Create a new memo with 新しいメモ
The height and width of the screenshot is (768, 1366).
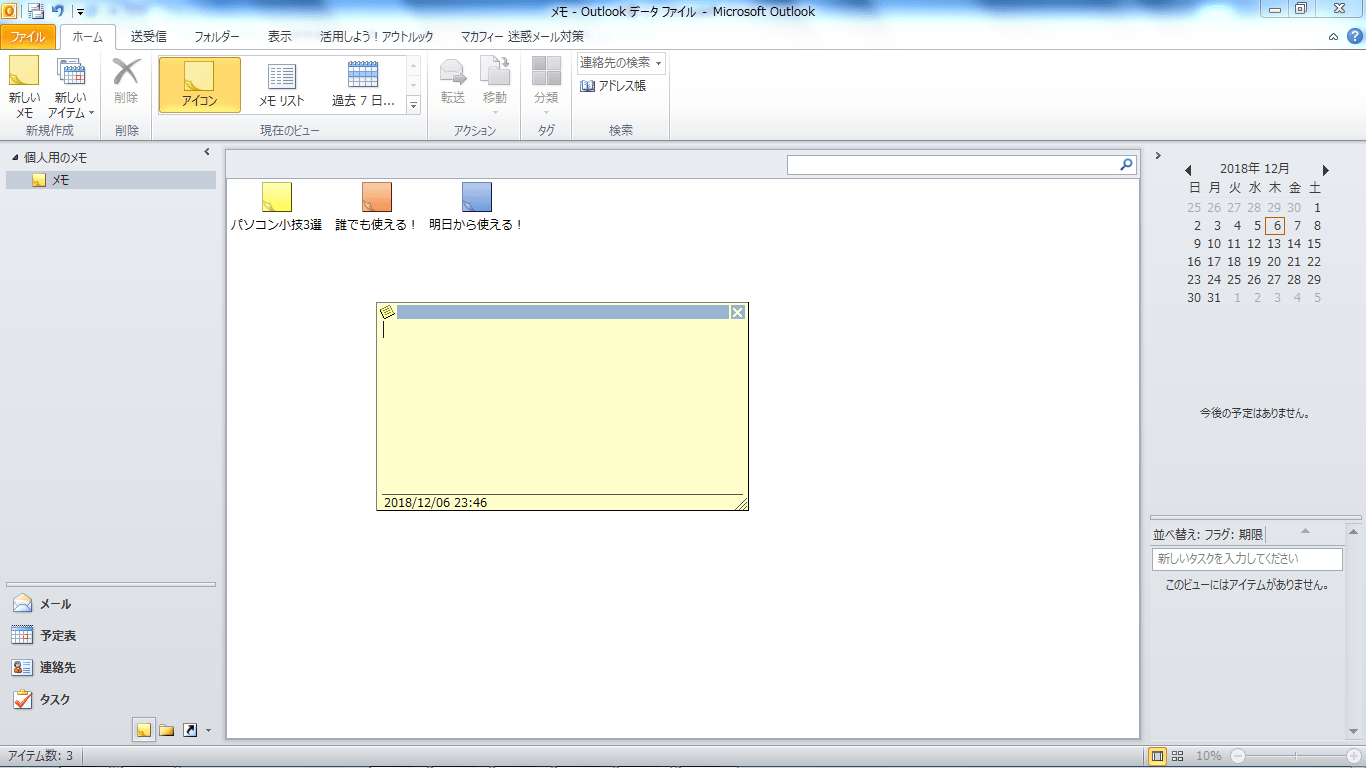[x=24, y=88]
